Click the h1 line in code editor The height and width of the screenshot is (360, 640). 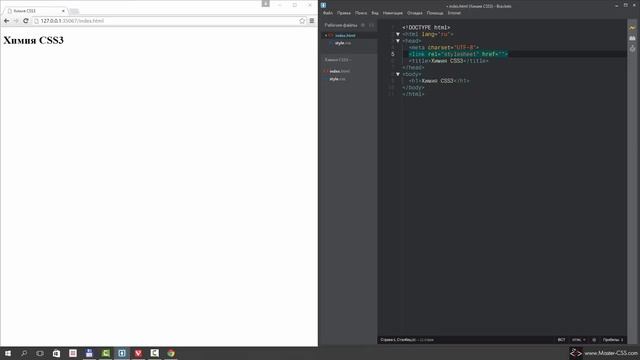[x=439, y=81]
